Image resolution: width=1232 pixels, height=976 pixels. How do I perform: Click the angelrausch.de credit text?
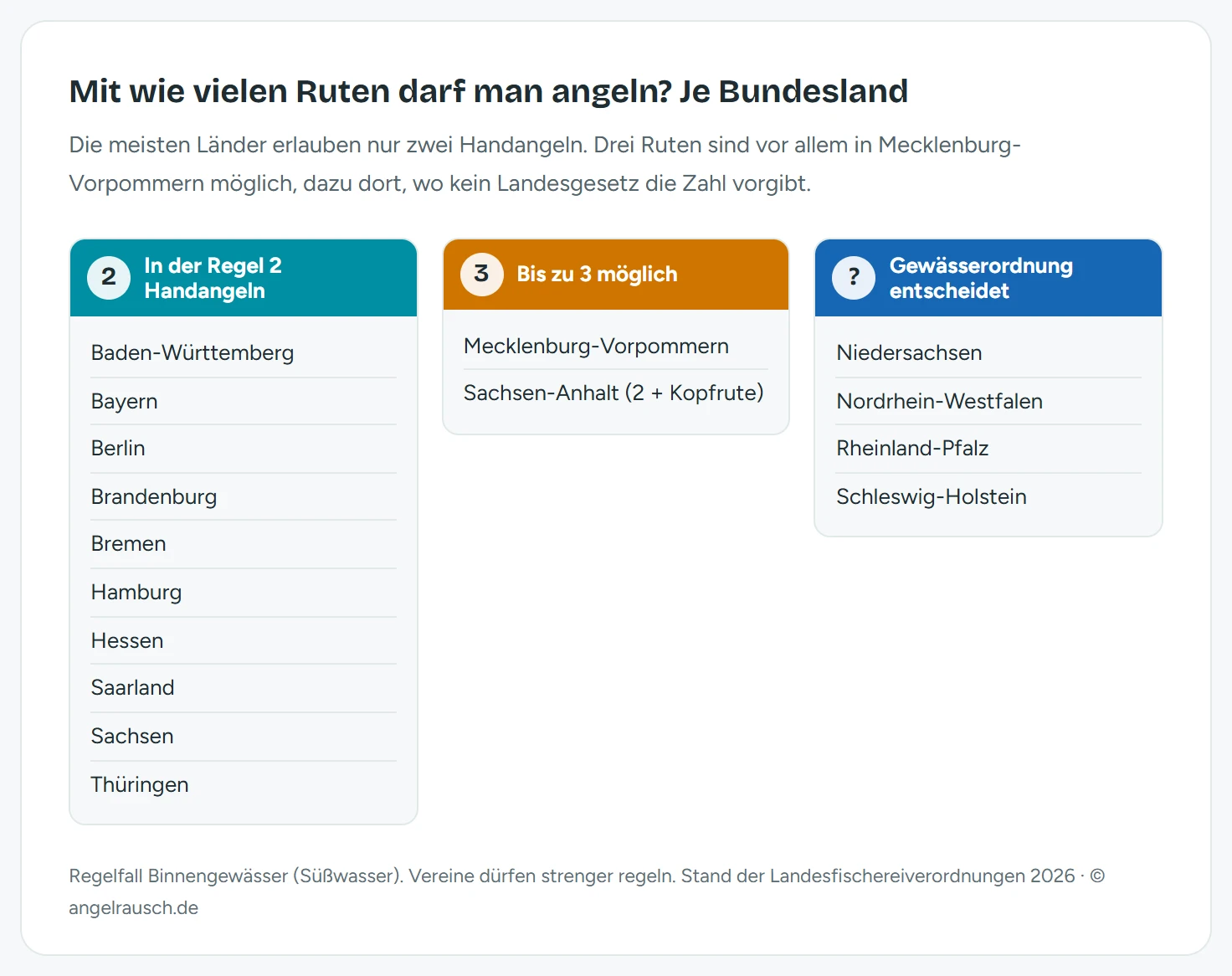pyautogui.click(x=134, y=908)
